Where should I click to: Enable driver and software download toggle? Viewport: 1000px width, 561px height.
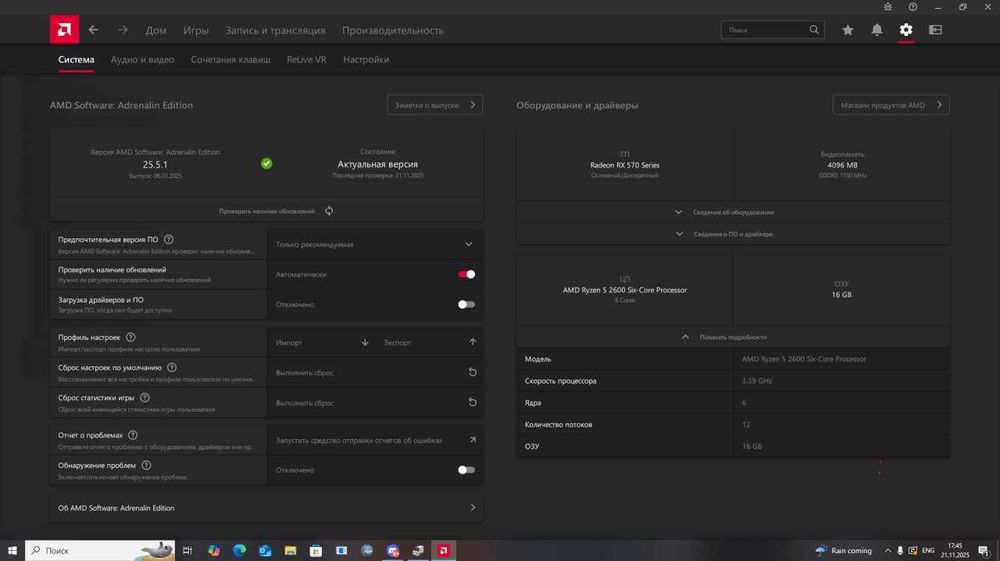[x=466, y=305]
